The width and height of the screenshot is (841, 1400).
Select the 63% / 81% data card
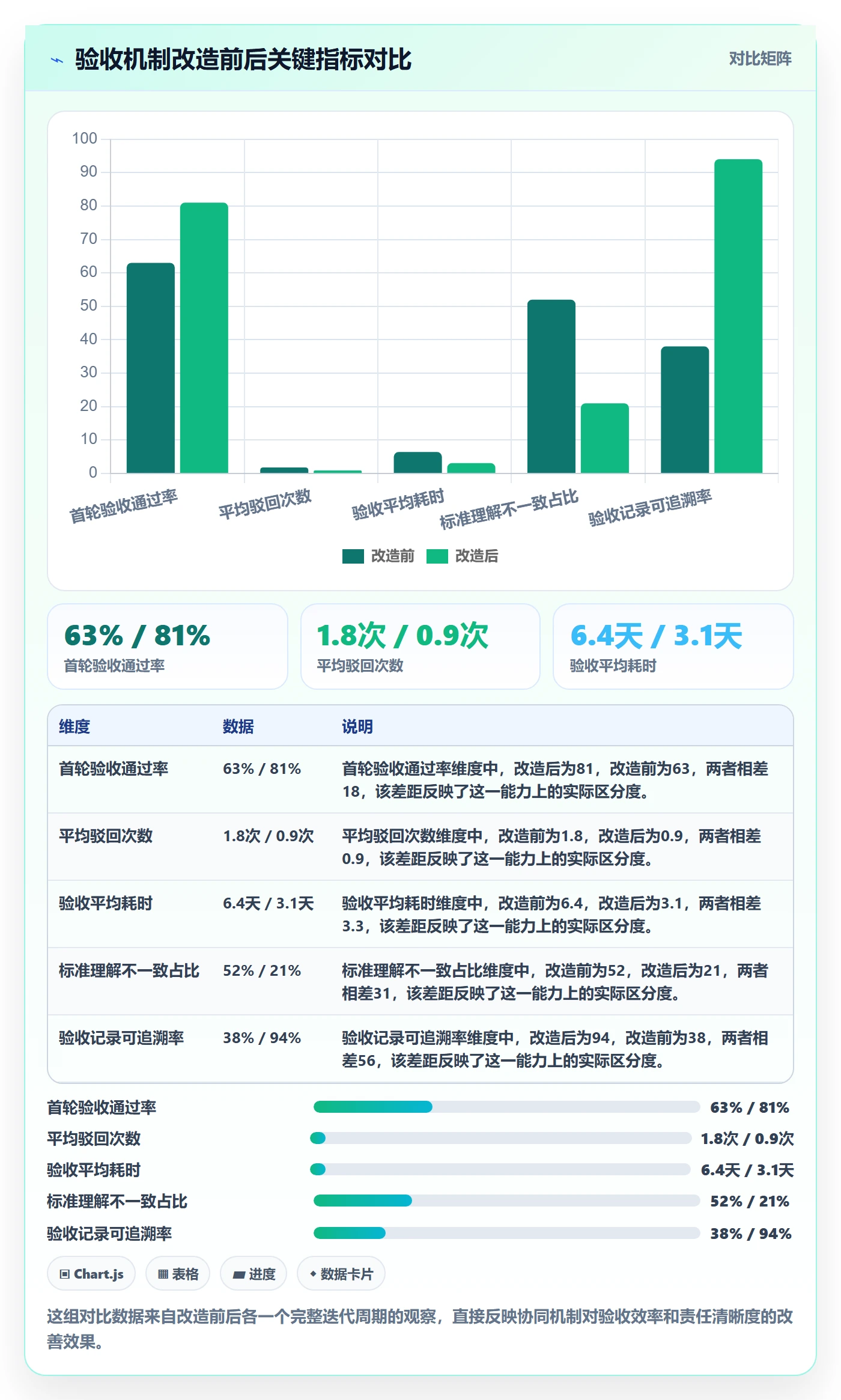point(168,647)
